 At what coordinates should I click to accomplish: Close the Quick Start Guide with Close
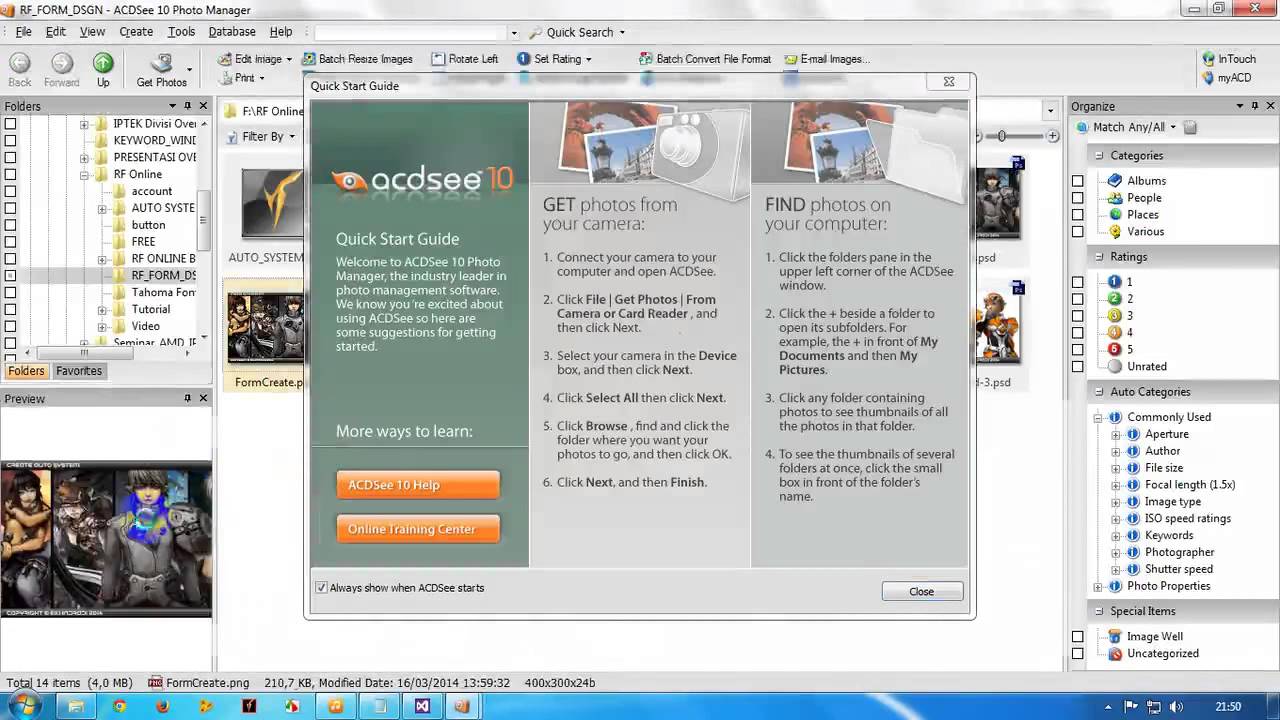click(922, 592)
